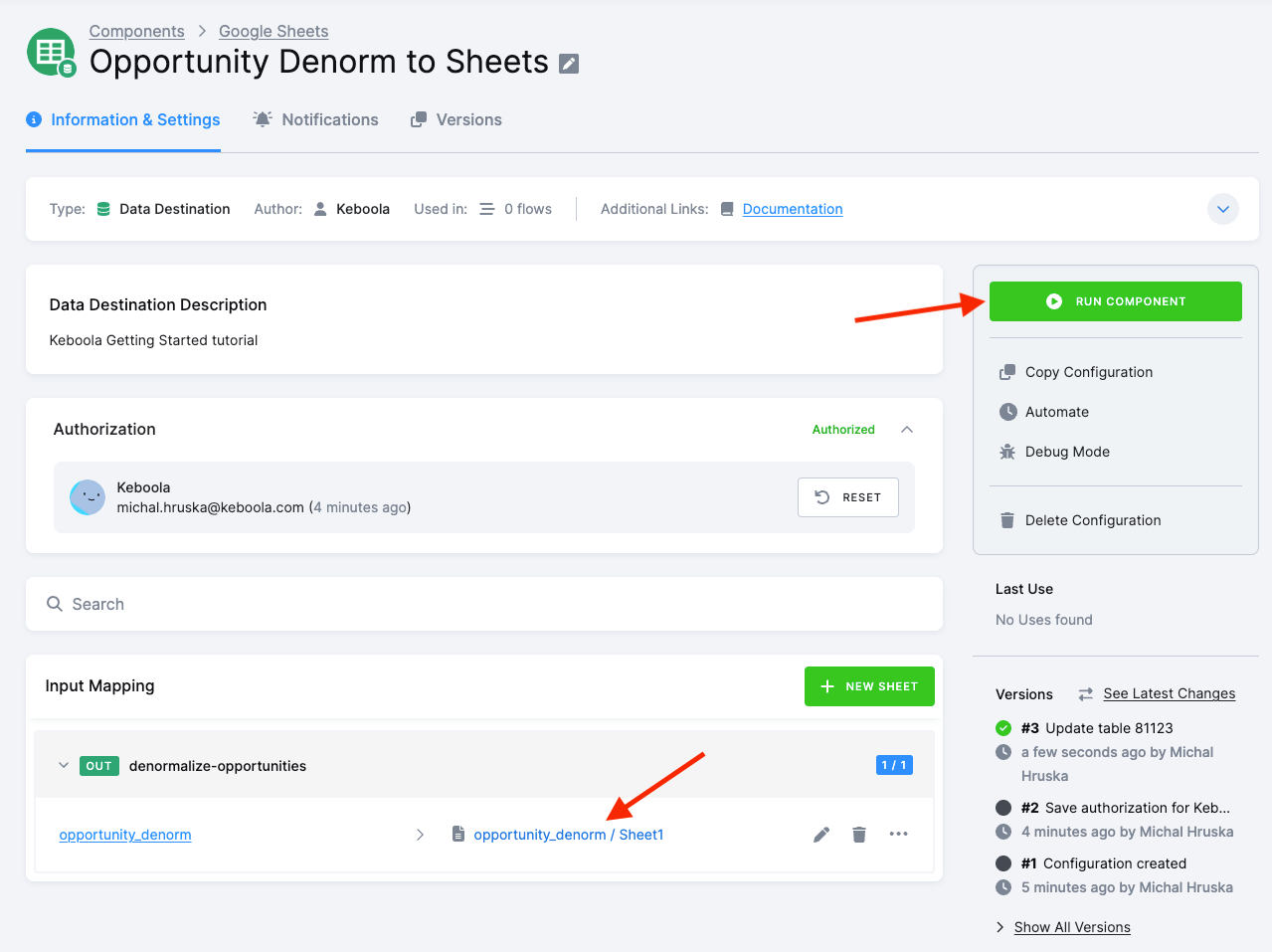
Task: Open the opportunity_denorm / Sheet1 destination link
Action: pyautogui.click(x=569, y=835)
